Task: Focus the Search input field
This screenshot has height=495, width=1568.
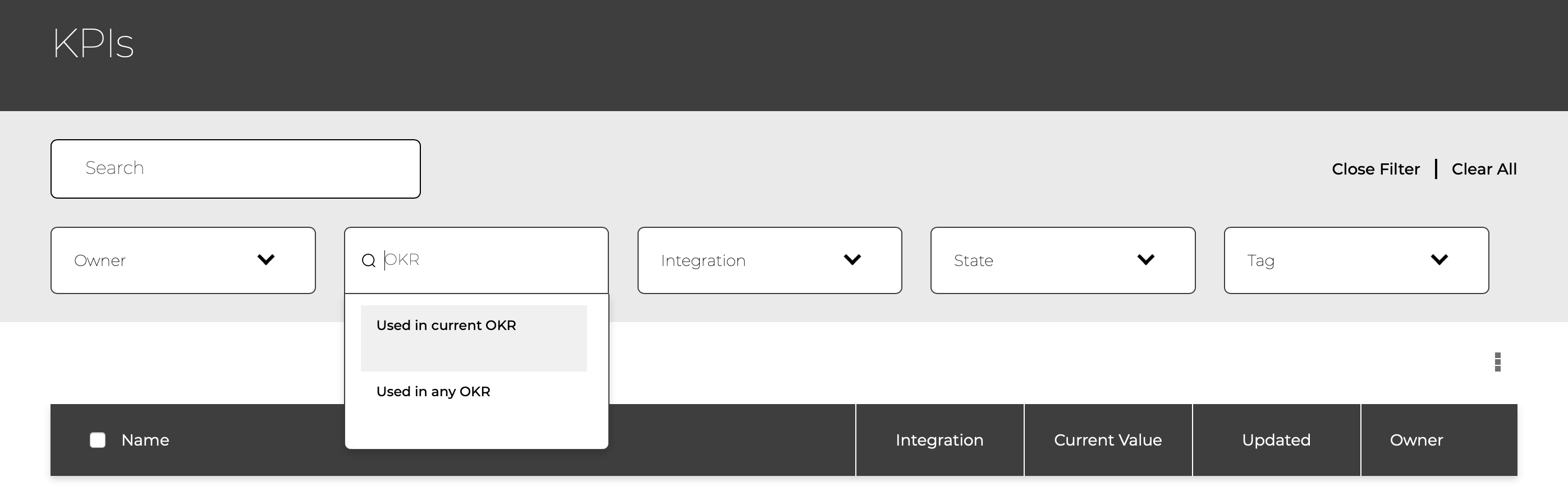Action: [236, 169]
